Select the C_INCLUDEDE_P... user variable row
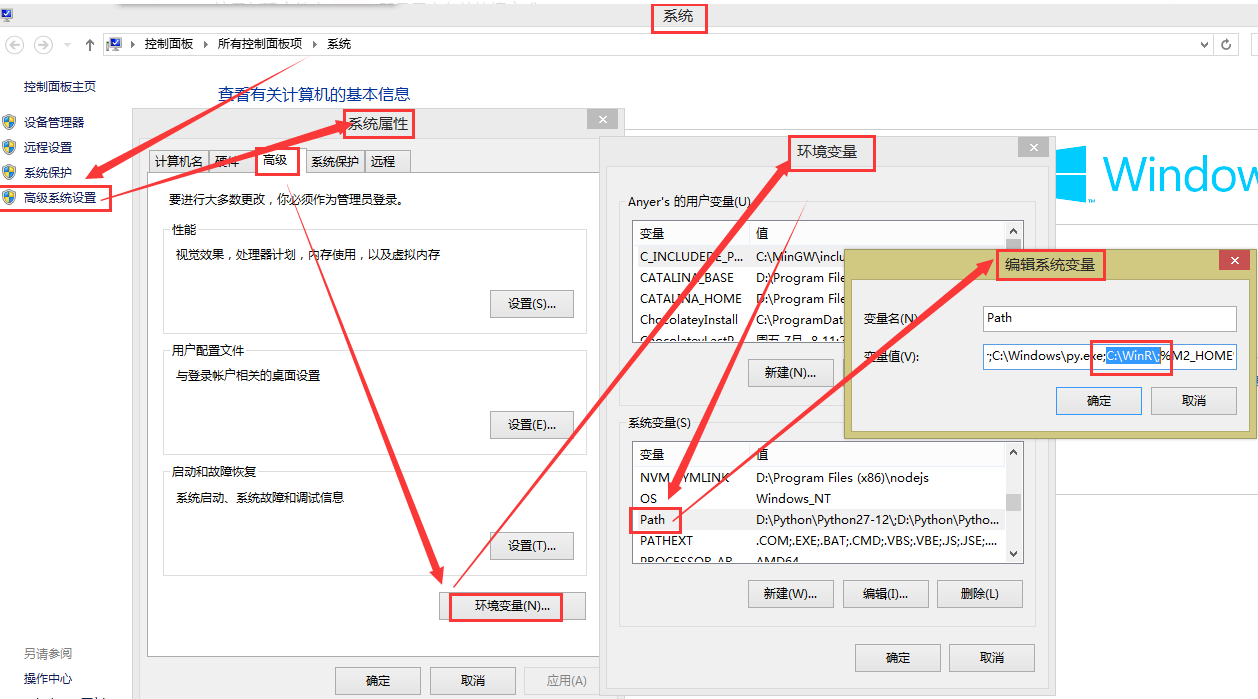Viewport: 1258px width, 699px height. coord(740,256)
